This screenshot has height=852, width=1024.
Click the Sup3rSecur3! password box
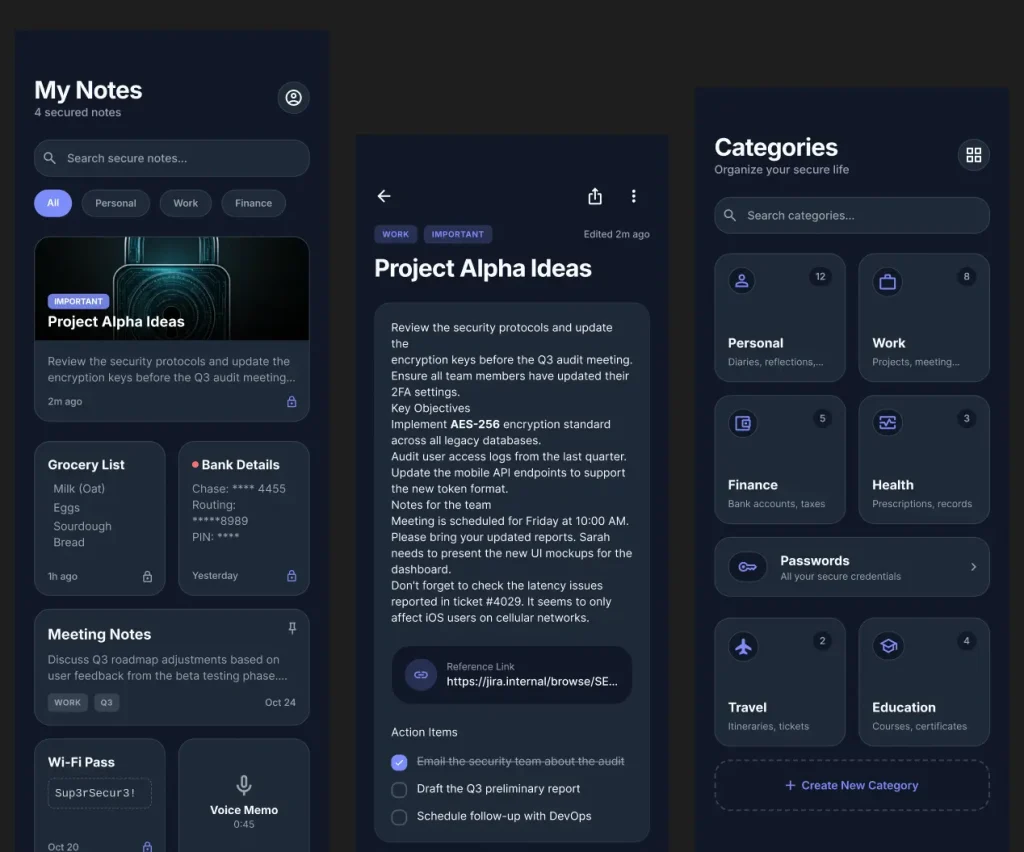click(99, 793)
